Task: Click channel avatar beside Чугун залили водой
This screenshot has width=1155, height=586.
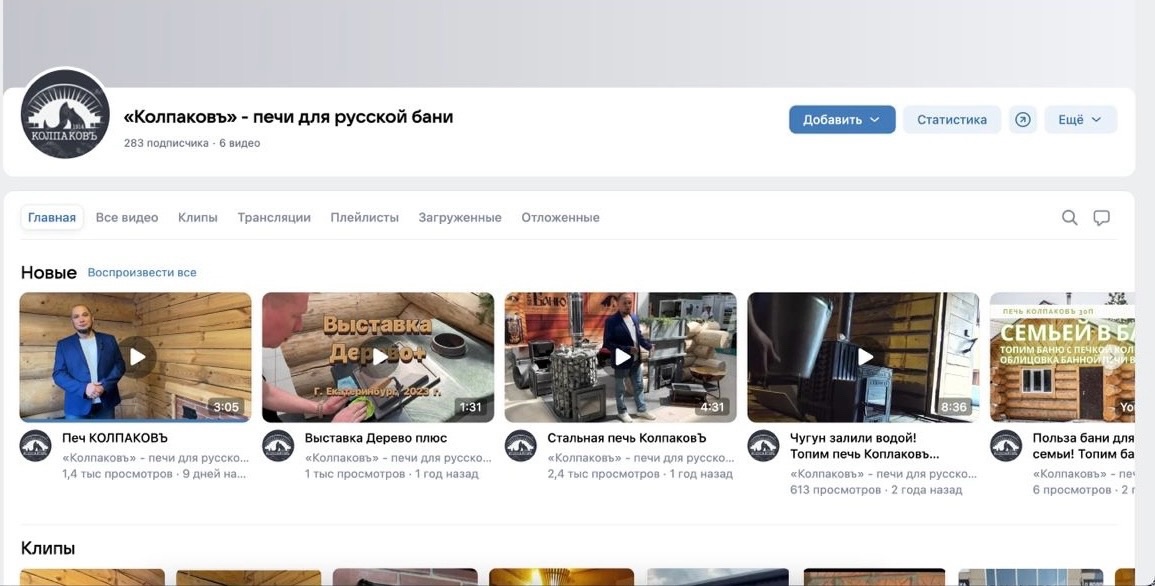Action: click(763, 446)
